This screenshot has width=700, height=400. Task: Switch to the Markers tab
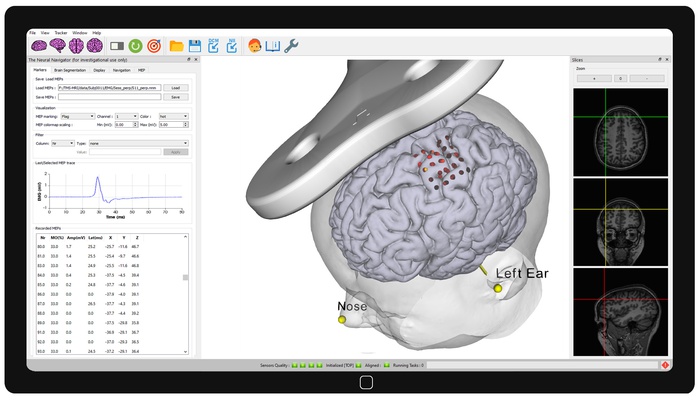(40, 70)
